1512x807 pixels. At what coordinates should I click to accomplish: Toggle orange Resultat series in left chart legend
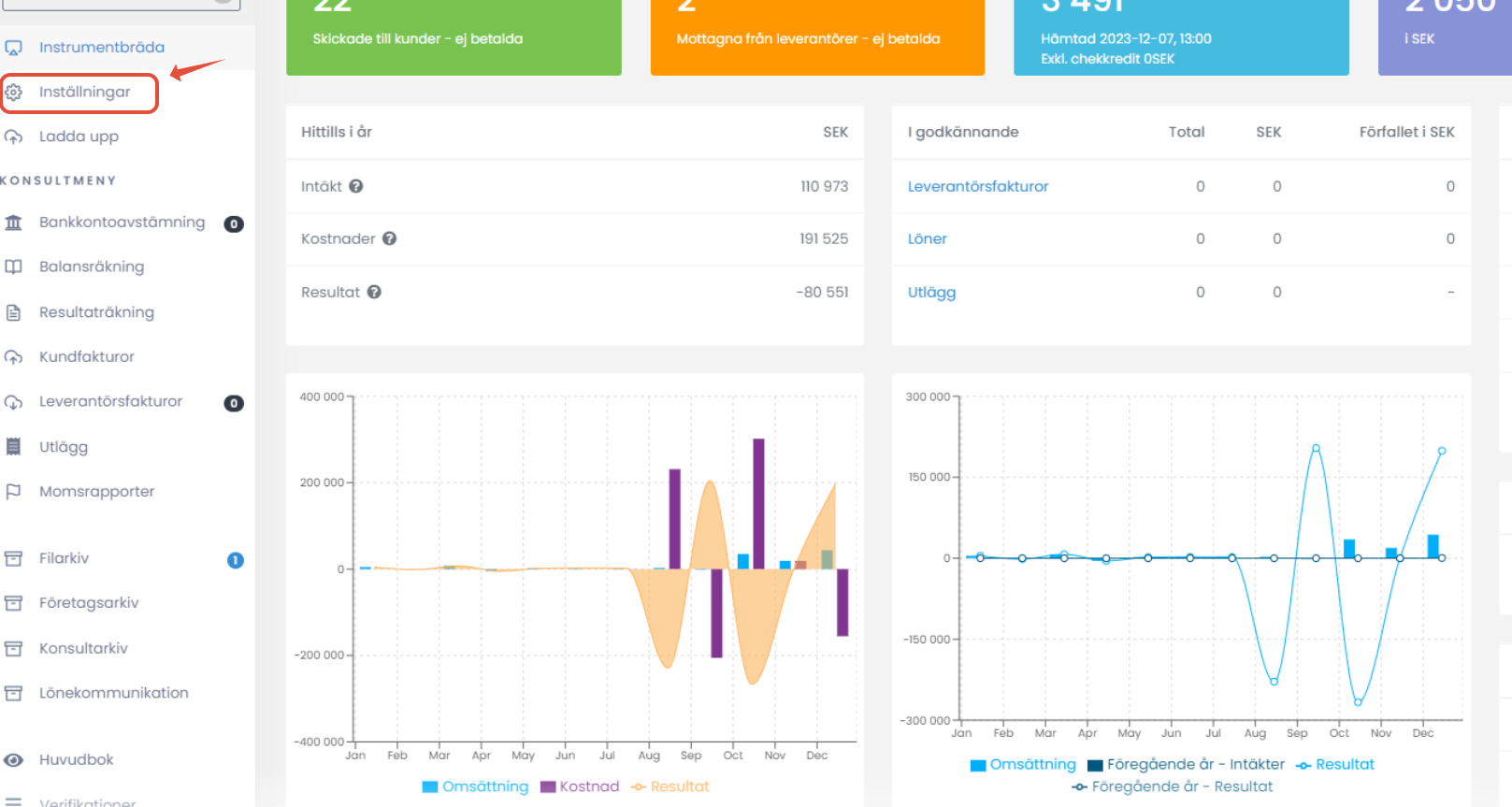click(670, 786)
